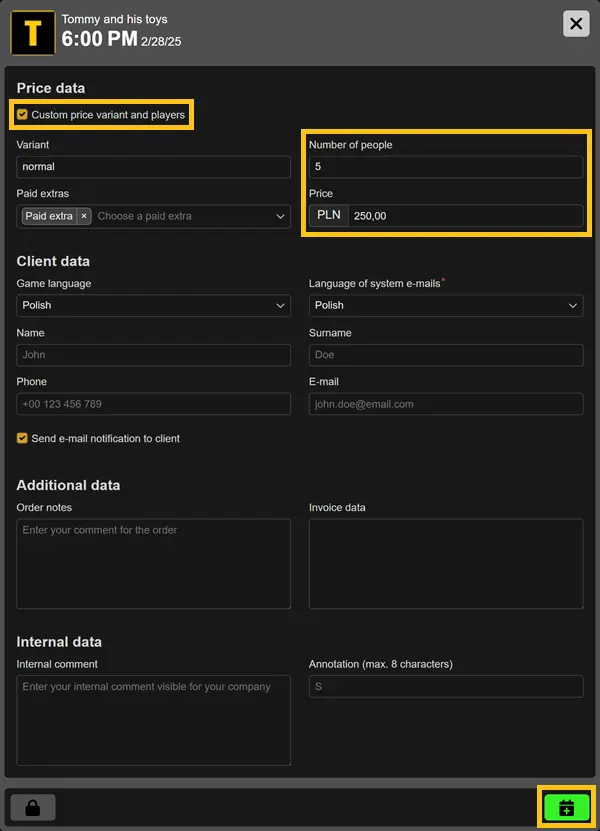
Task: Click the Order notes text area
Action: 153,563
